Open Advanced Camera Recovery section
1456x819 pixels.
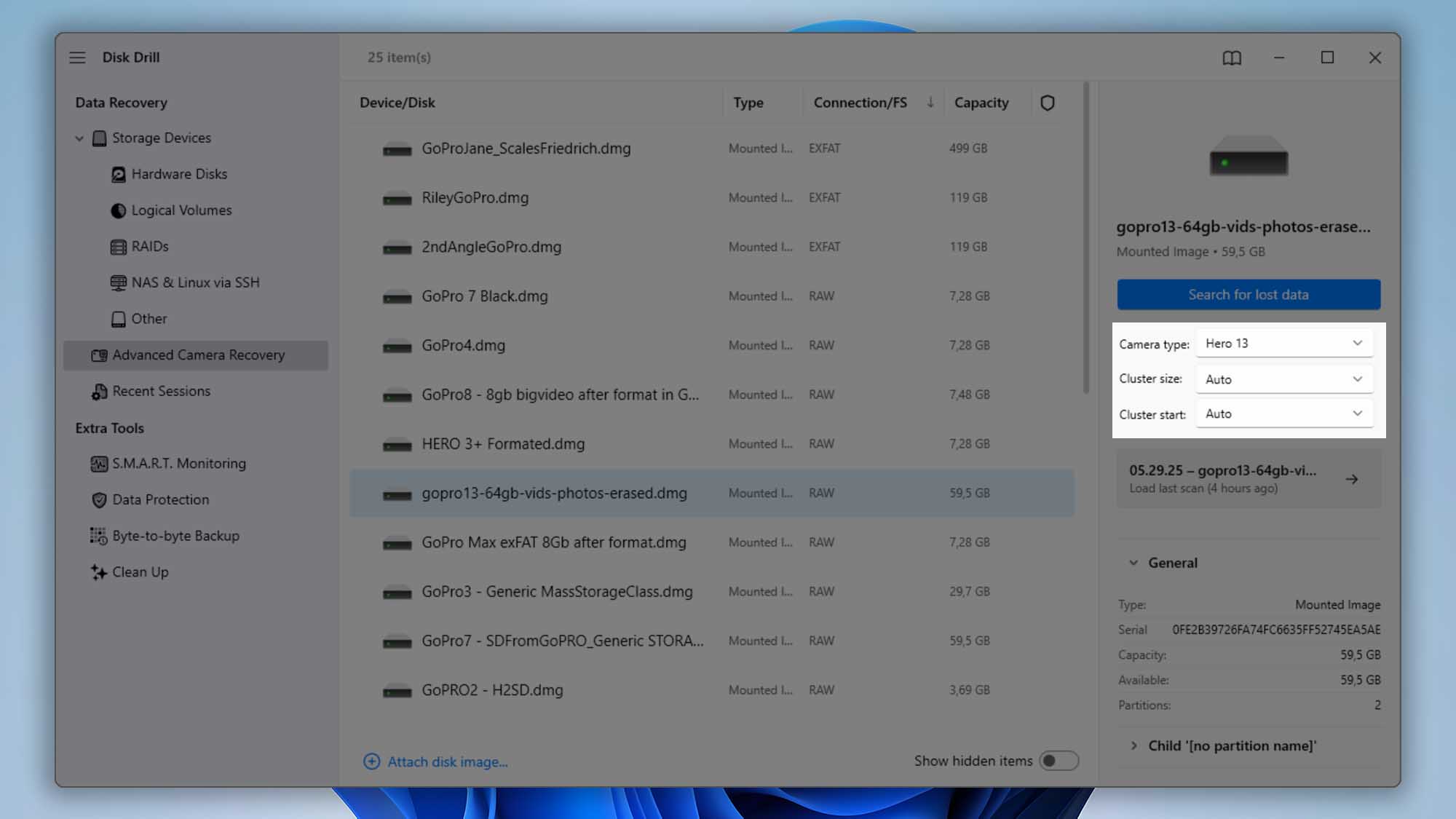click(x=196, y=355)
